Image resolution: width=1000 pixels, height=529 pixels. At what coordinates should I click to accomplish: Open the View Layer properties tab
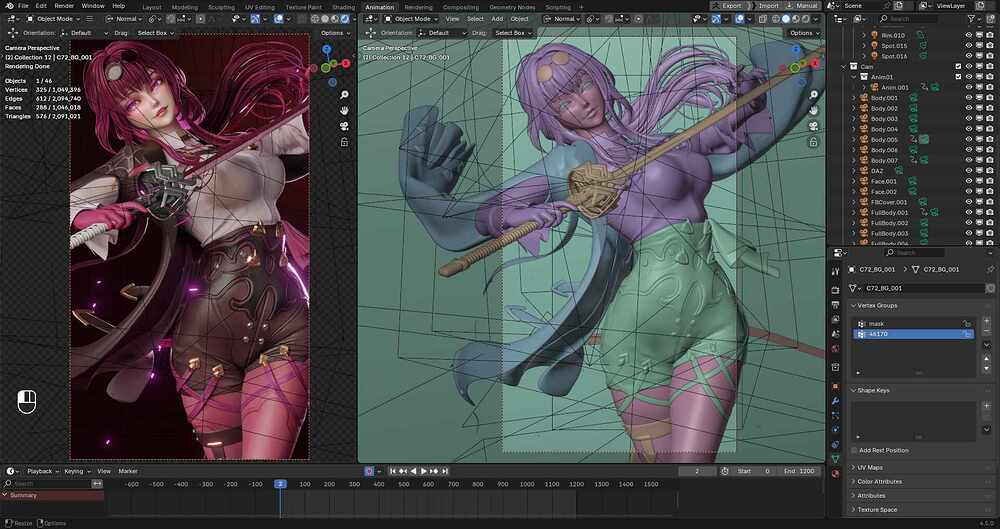click(836, 319)
